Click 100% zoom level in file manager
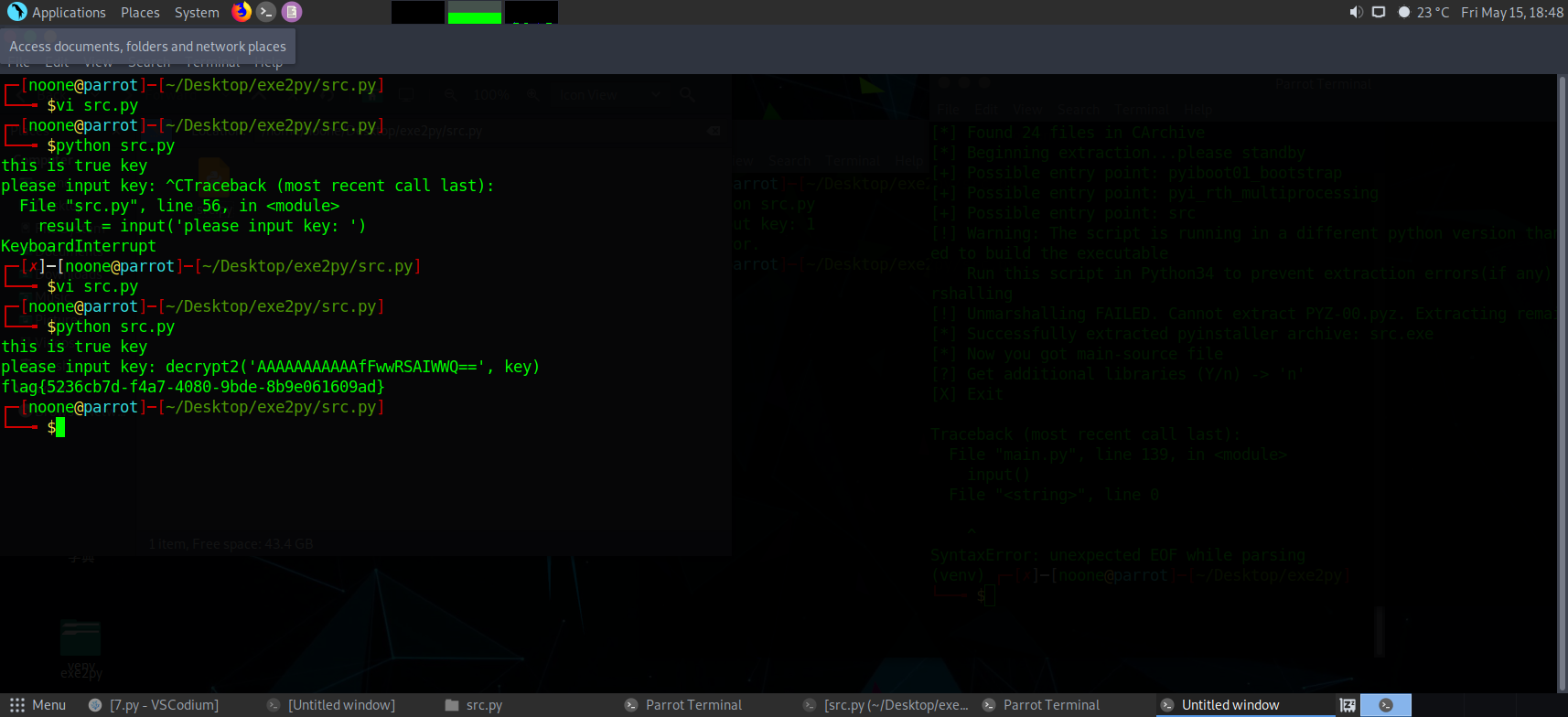Image resolution: width=1568 pixels, height=717 pixels. (491, 95)
